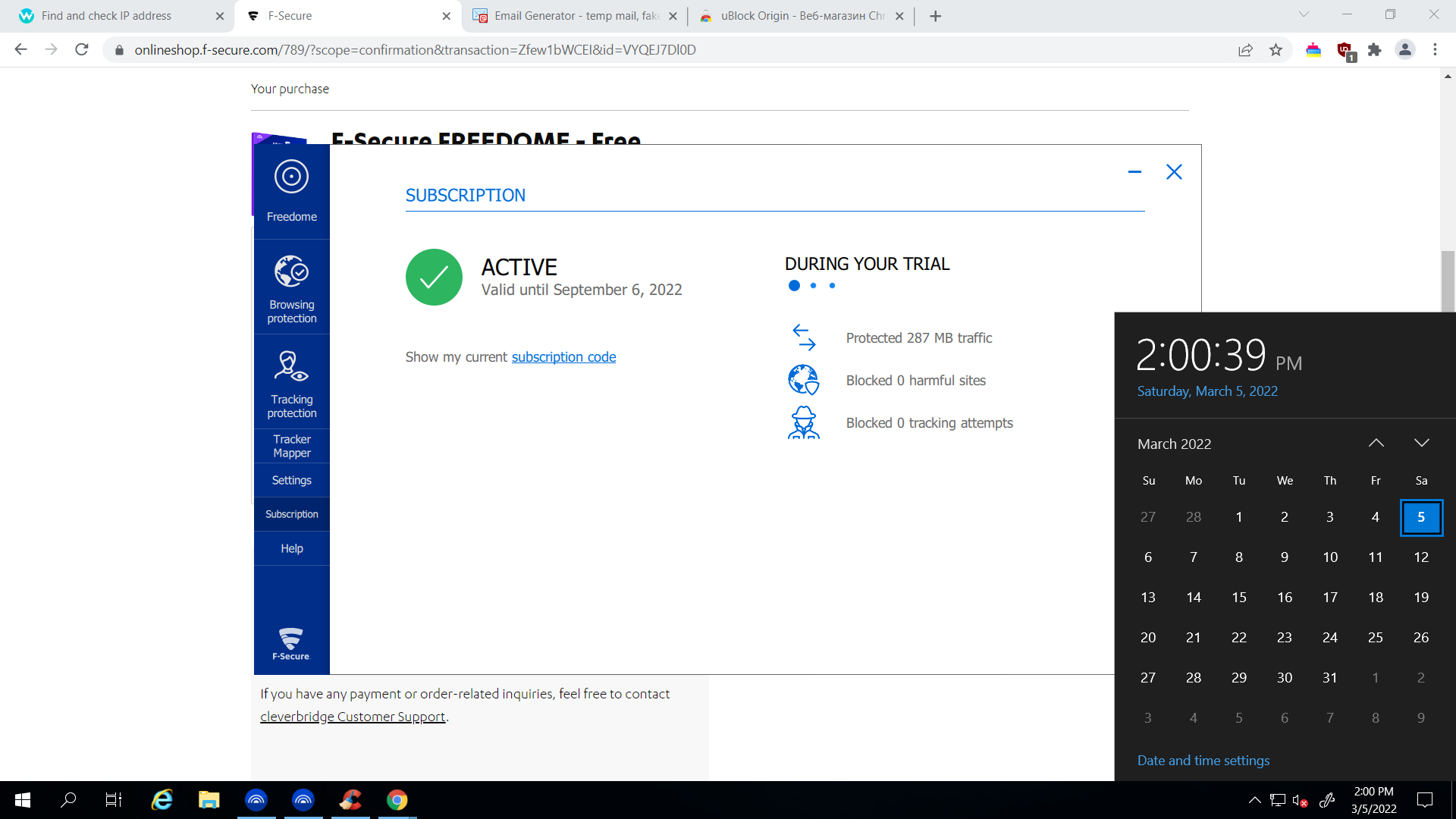Open the Tracking protection section

coord(292,382)
